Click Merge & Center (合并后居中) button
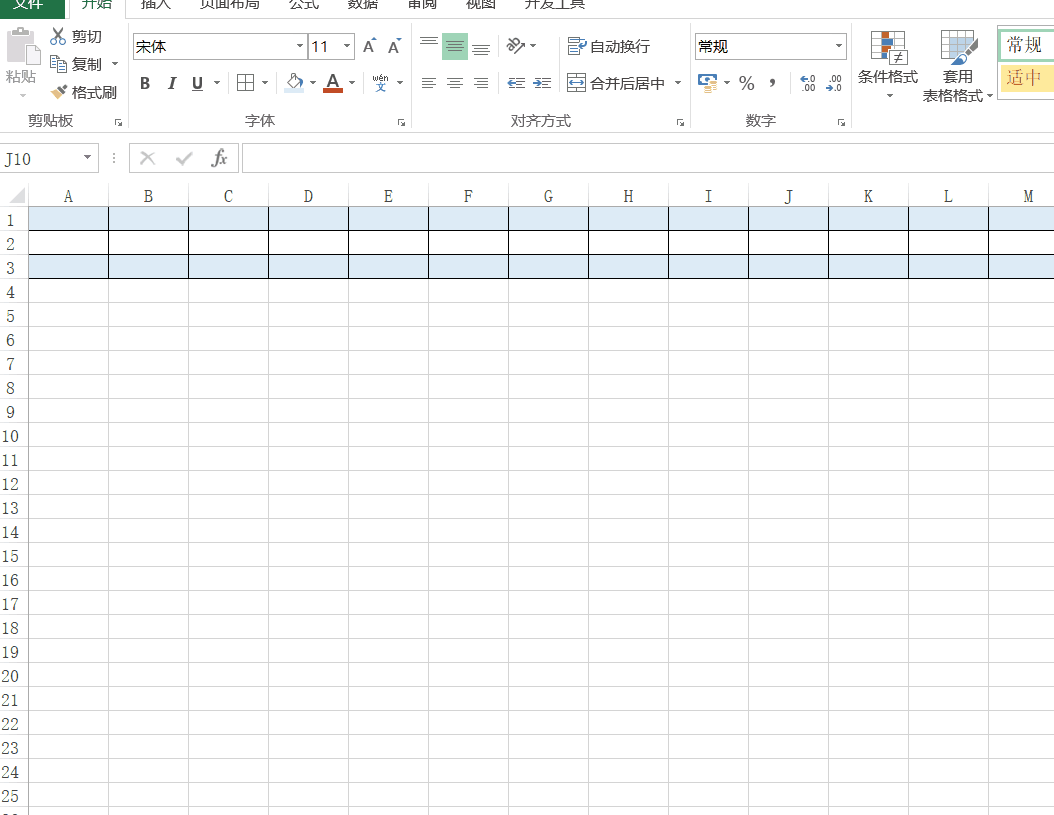The height and width of the screenshot is (815, 1054). [x=616, y=83]
